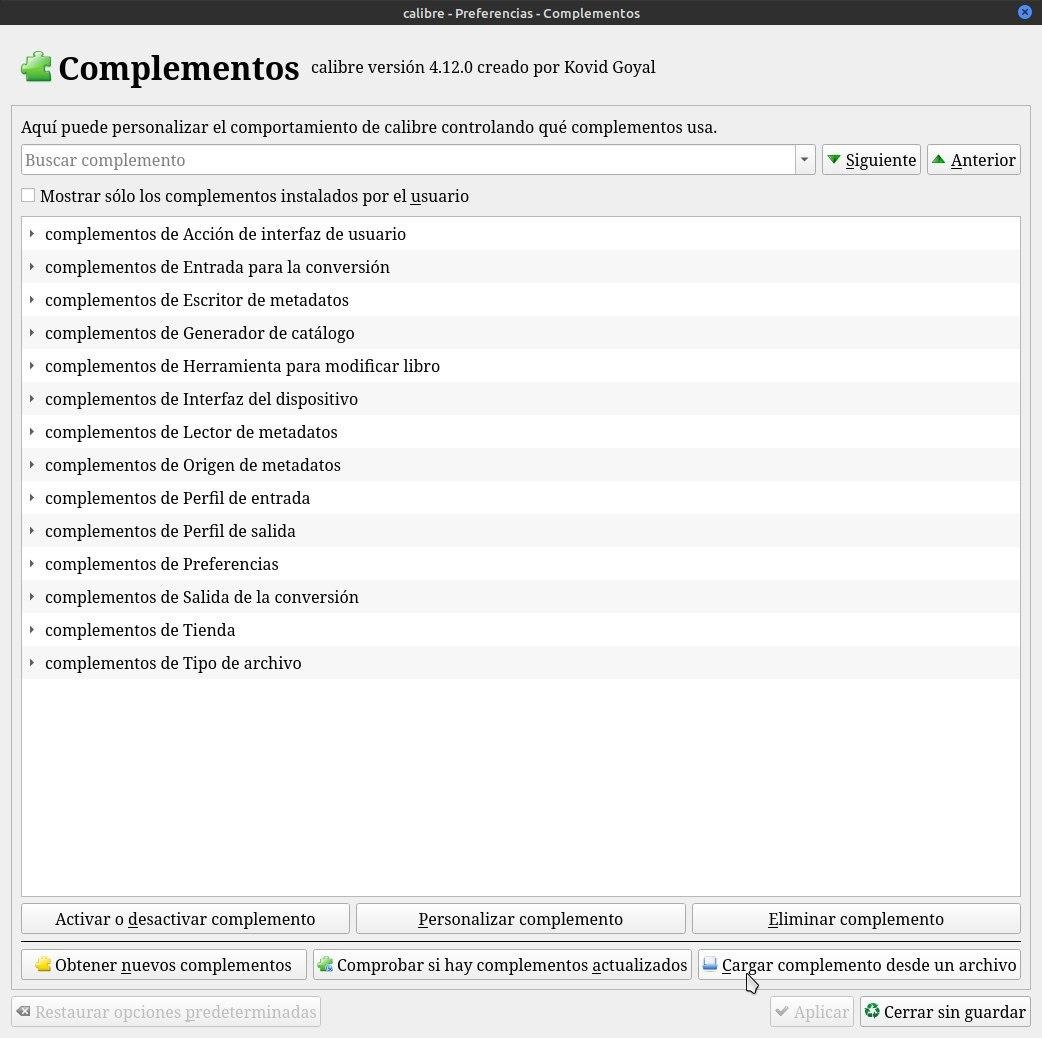Expand complementos de Herramienta para modificar libro
Image resolution: width=1042 pixels, height=1038 pixels.
[31, 366]
